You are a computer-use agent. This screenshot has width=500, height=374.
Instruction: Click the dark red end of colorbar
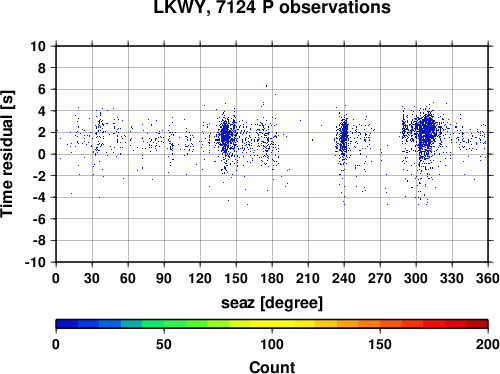pyautogui.click(x=477, y=324)
